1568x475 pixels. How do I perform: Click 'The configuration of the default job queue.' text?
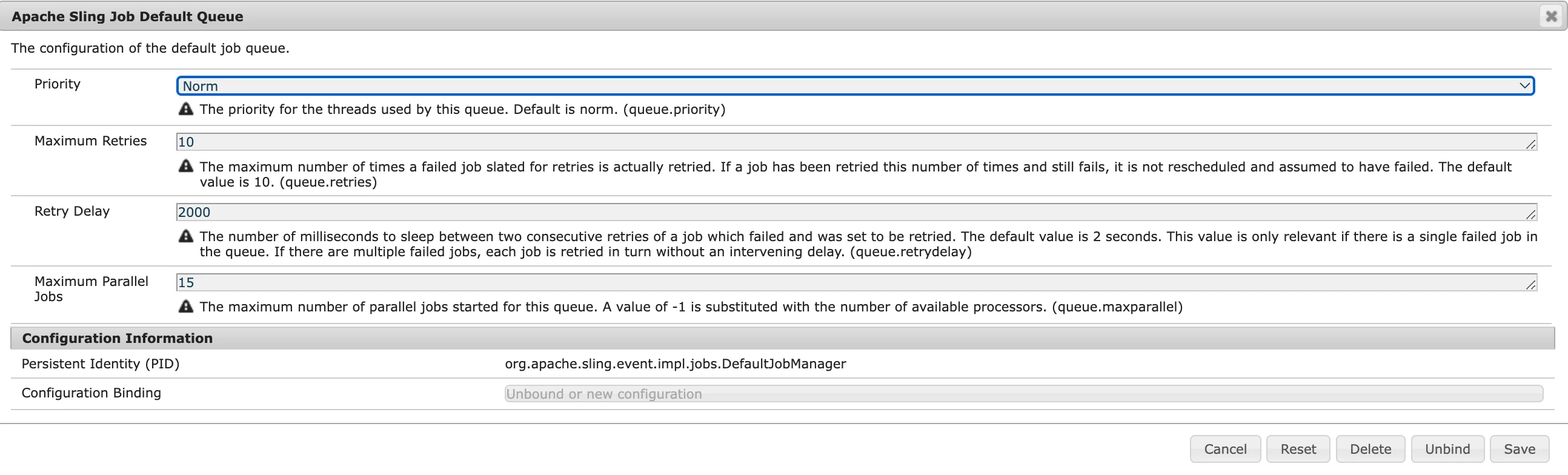[x=150, y=48]
